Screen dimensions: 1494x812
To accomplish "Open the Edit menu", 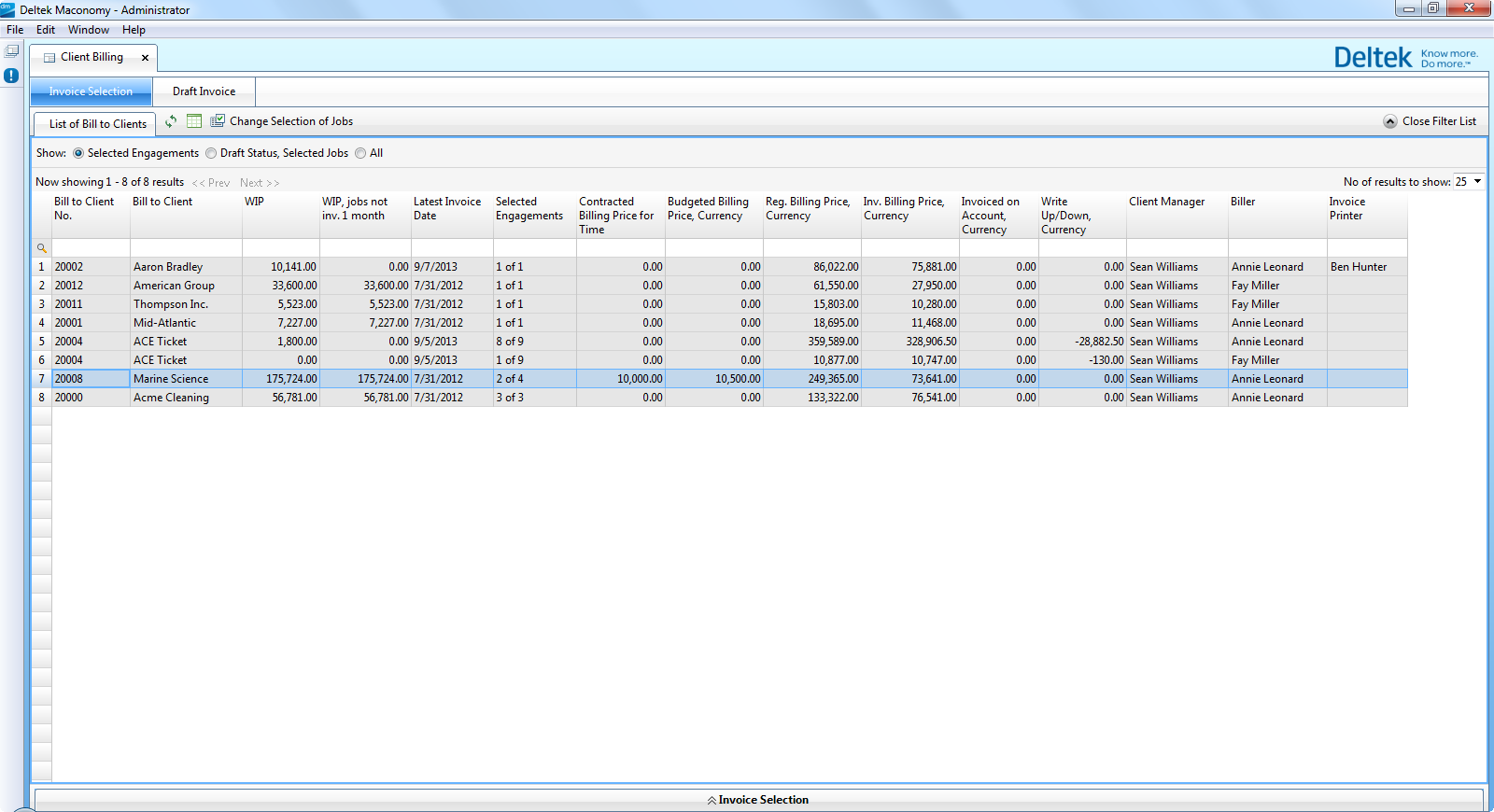I will coord(46,30).
